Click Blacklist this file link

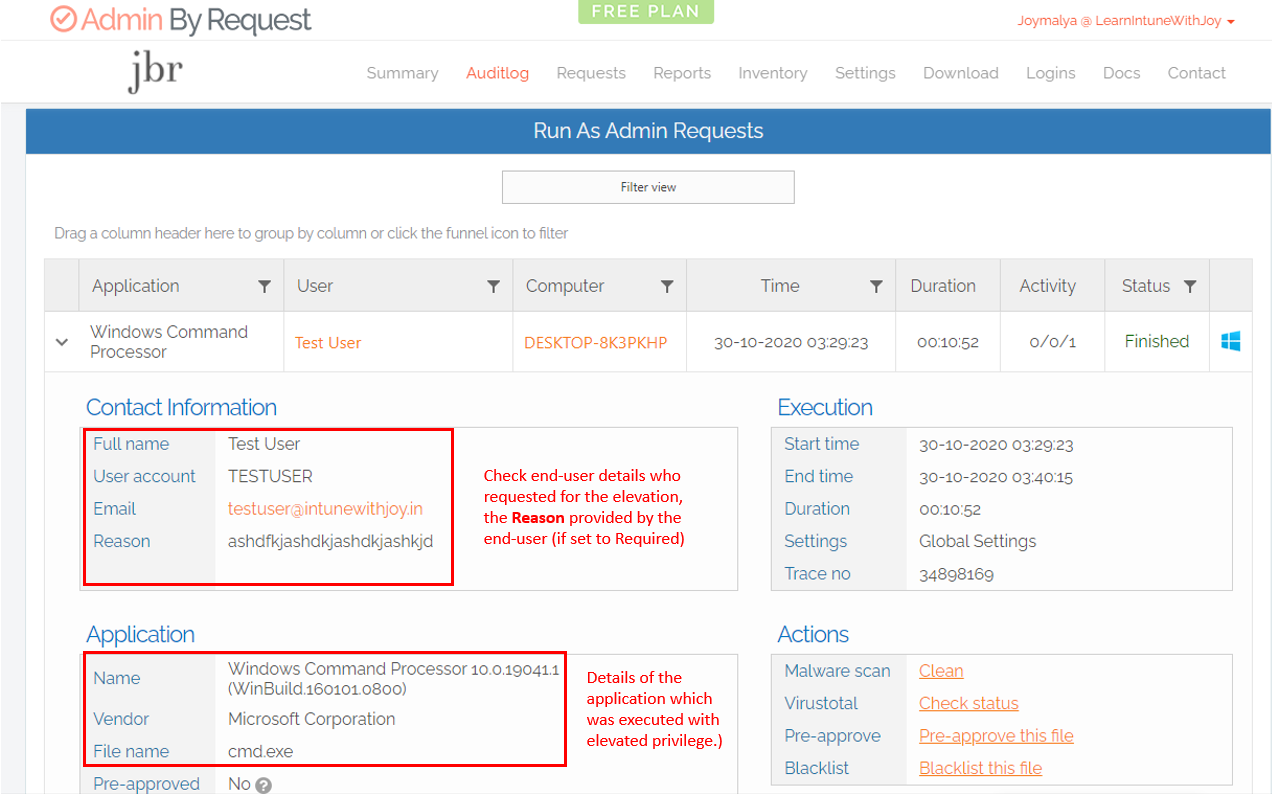point(980,768)
